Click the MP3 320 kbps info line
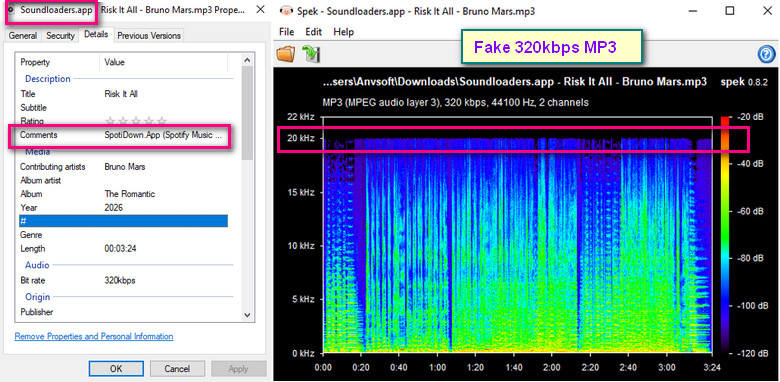The height and width of the screenshot is (382, 780). (455, 102)
